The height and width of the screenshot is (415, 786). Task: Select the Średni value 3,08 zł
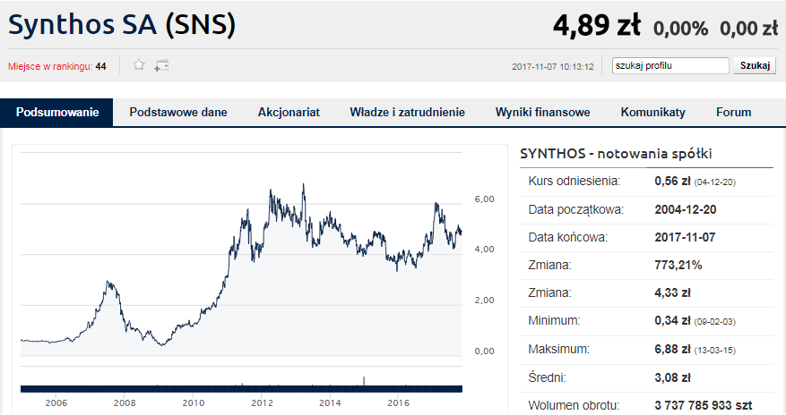[672, 377]
